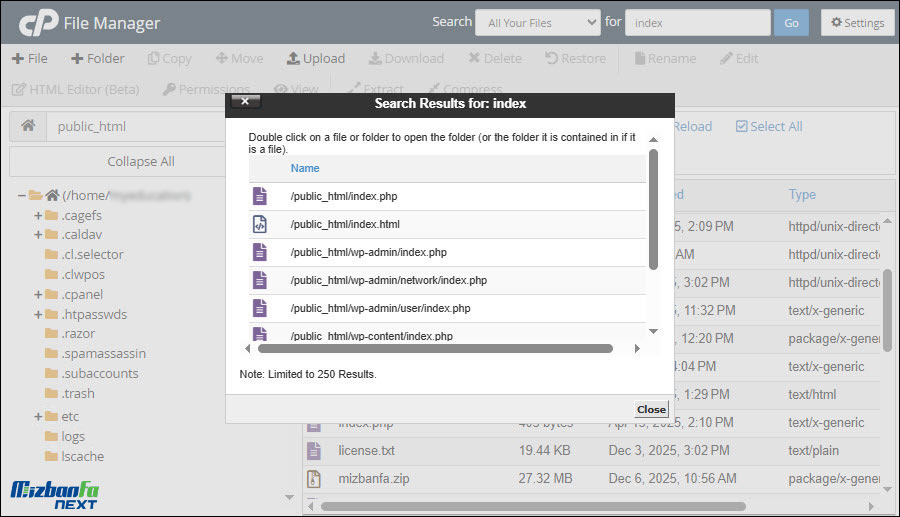Open the Settings gear button
The width and height of the screenshot is (900, 517).
(x=857, y=23)
